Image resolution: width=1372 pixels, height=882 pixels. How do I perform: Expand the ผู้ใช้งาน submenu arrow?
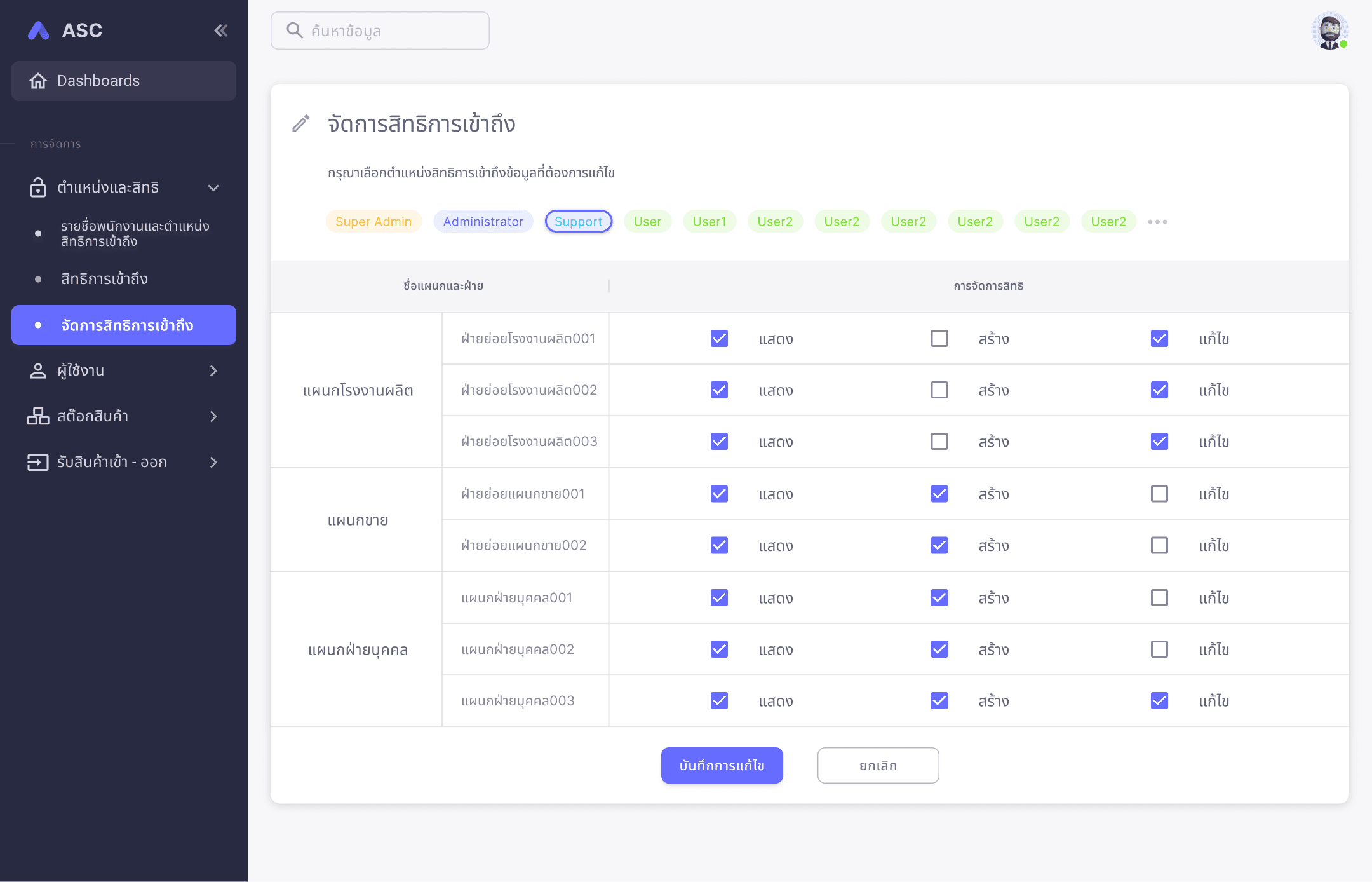(213, 370)
